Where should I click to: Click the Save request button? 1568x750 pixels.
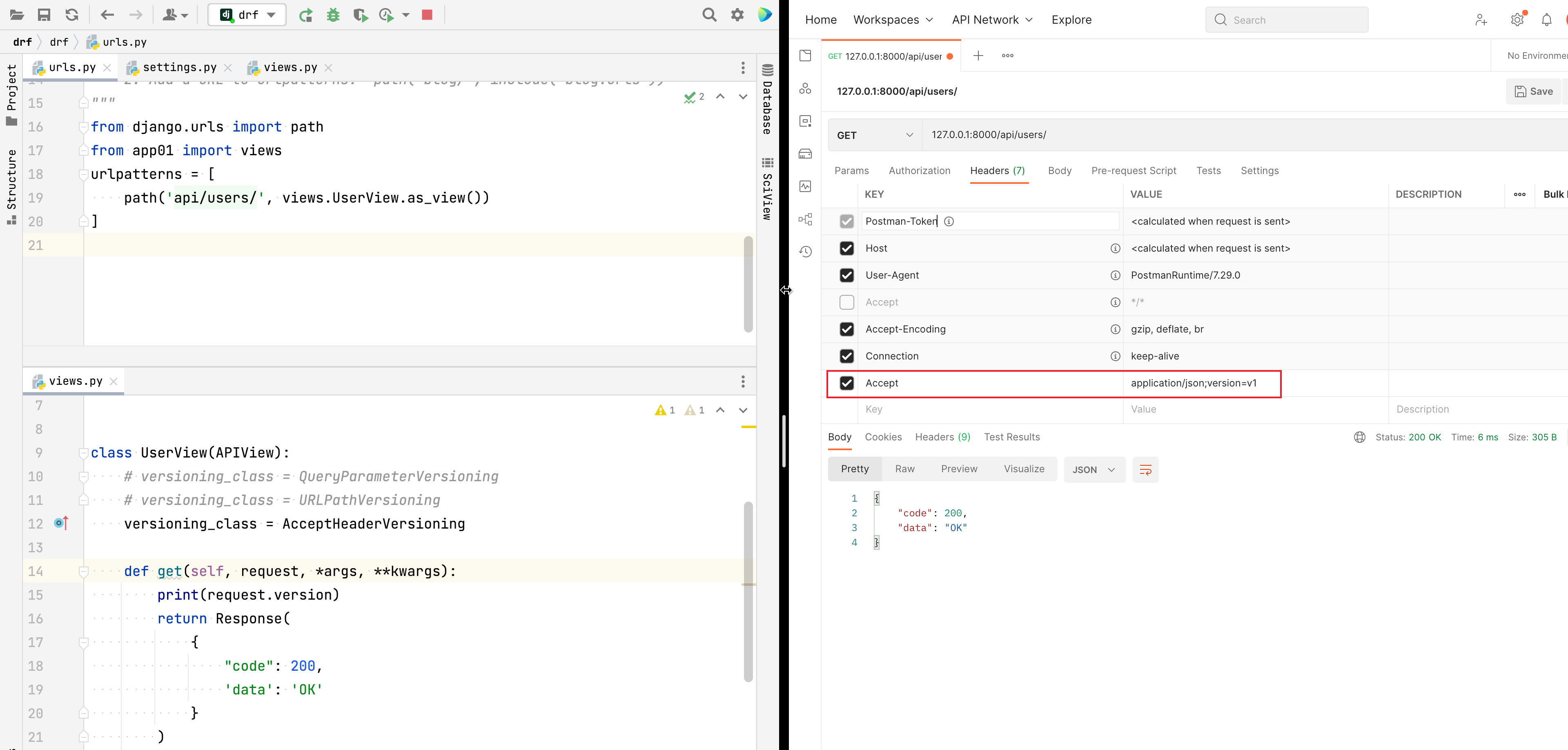pyautogui.click(x=1533, y=92)
